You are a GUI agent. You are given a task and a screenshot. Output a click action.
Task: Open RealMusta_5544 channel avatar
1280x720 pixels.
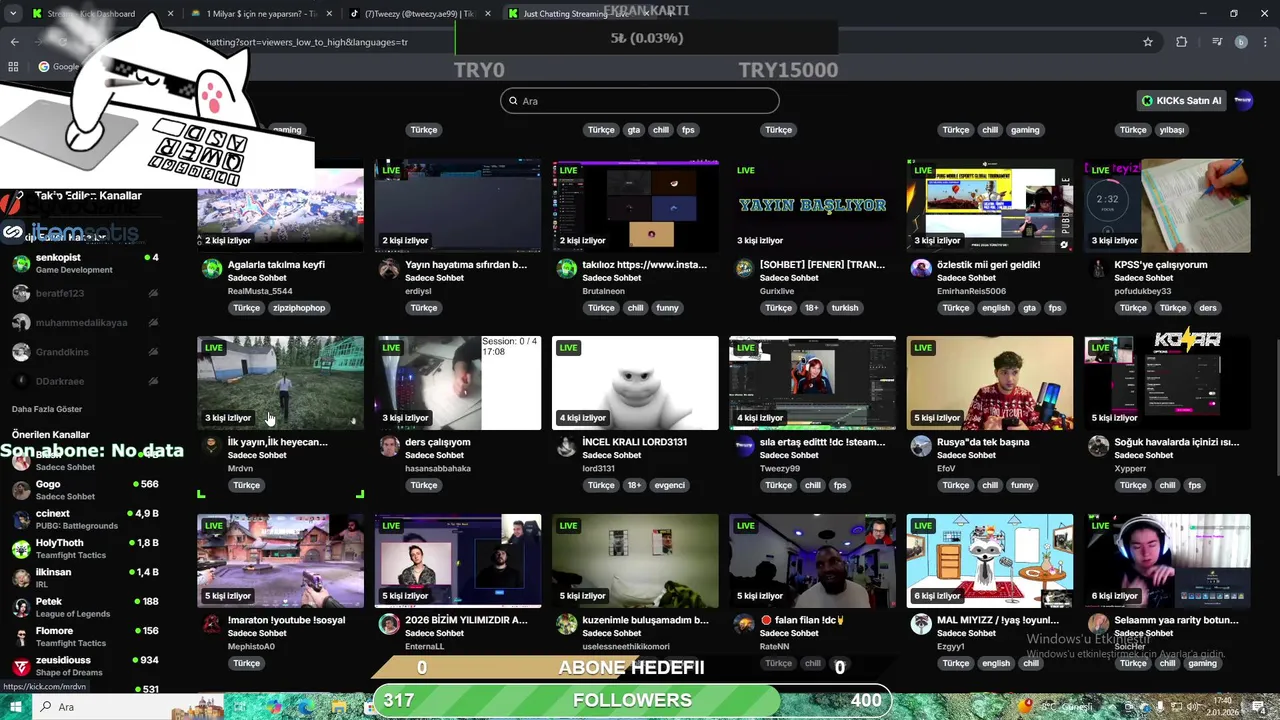click(212, 268)
